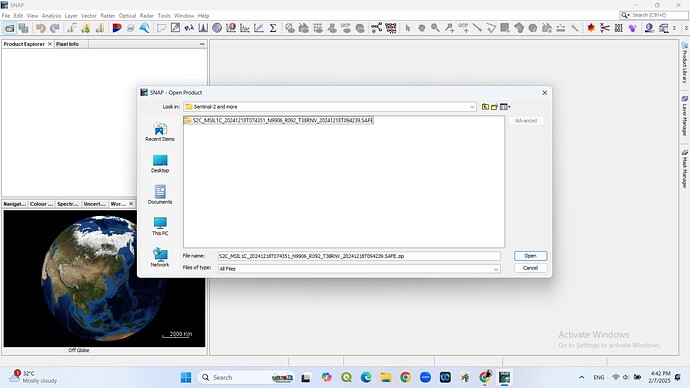The image size is (690, 388).
Task: Switch to the Spectrum view tab
Action: 68,204
